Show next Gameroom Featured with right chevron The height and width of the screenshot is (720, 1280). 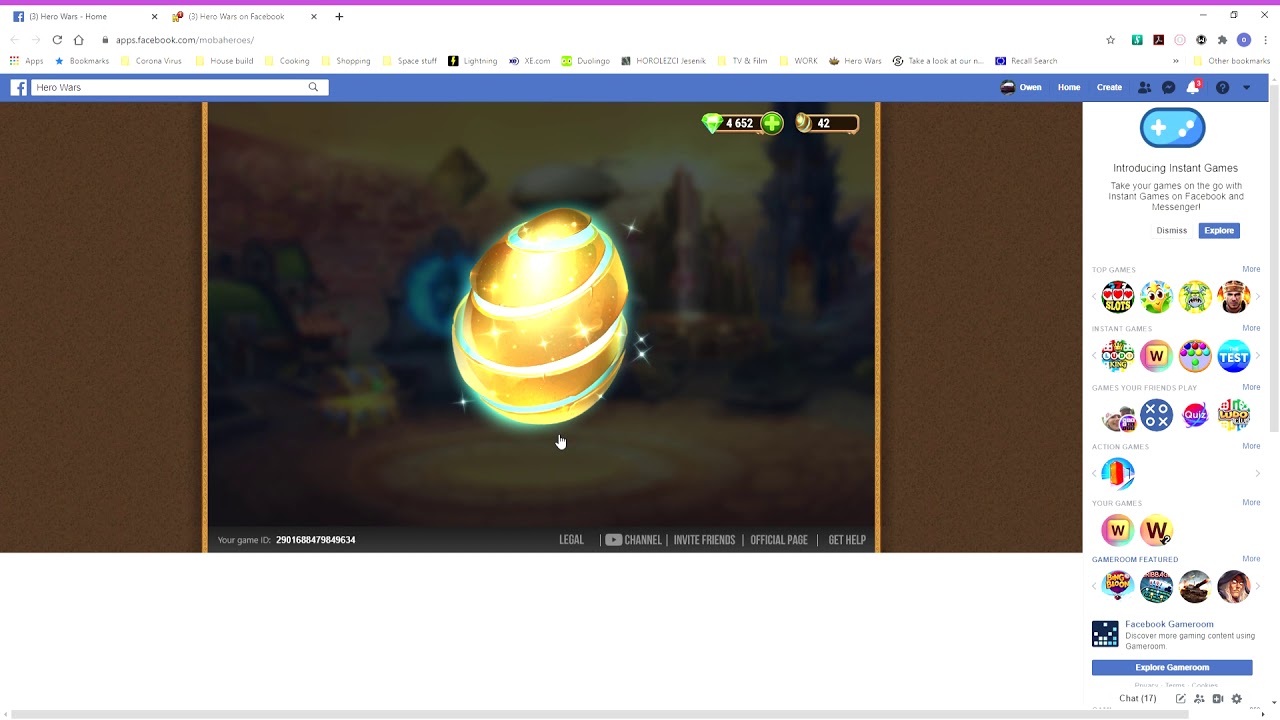click(1257, 586)
